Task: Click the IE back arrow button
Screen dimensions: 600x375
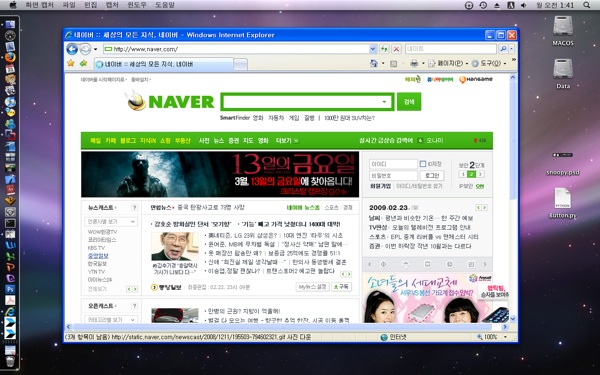Action: coord(72,49)
